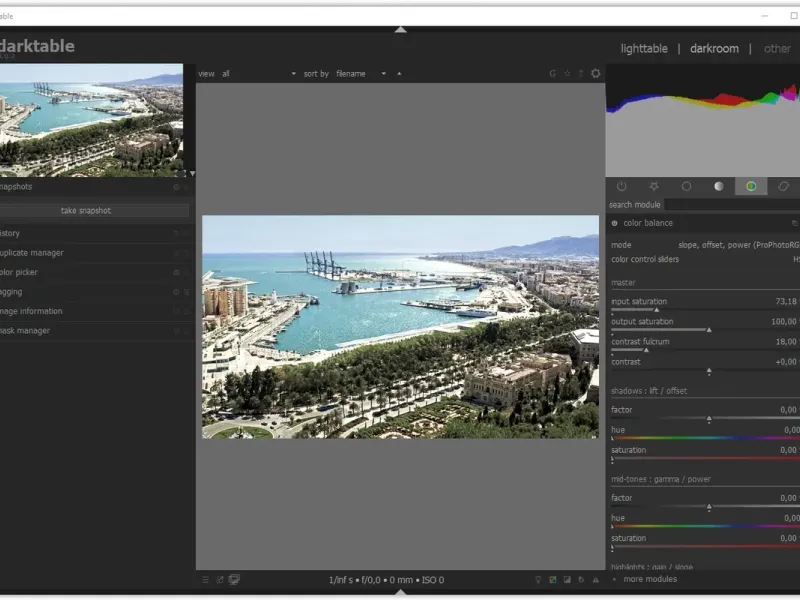Open the view 'all' filter dropdown
This screenshot has width=800, height=600.
tap(259, 73)
